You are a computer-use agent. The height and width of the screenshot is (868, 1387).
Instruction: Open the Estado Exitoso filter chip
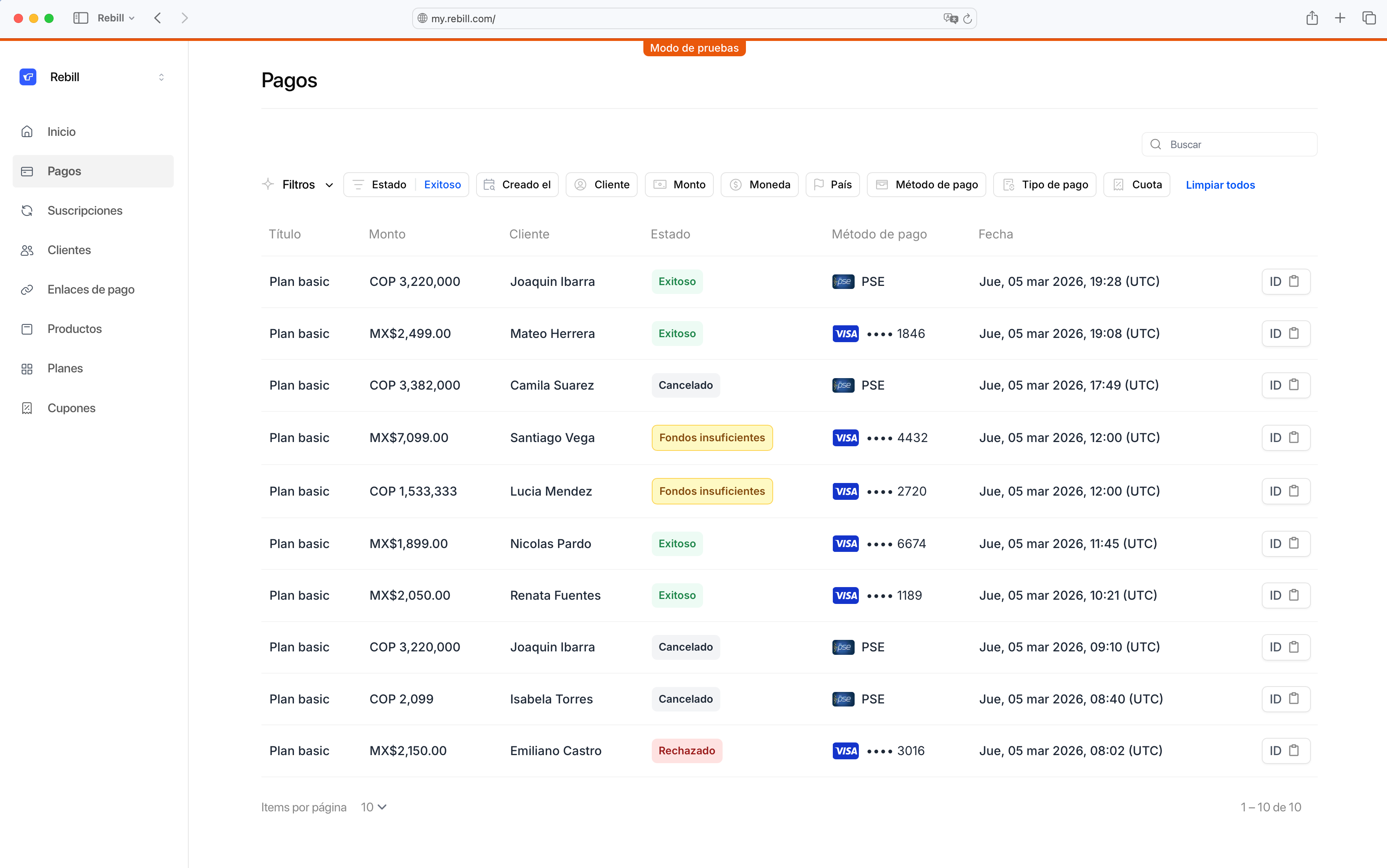tap(406, 185)
